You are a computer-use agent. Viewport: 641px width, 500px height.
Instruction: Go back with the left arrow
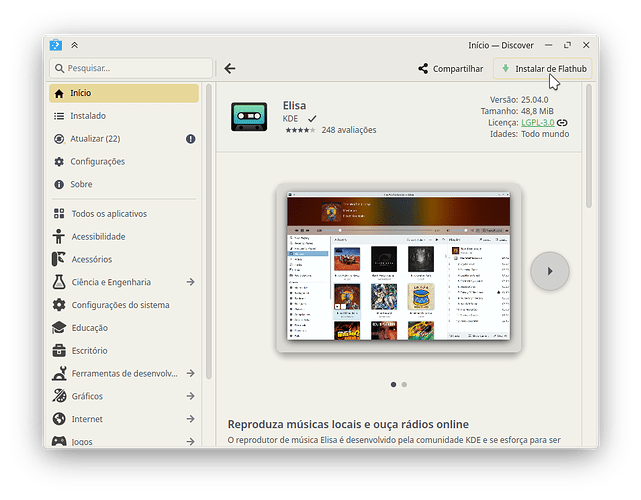[x=230, y=68]
